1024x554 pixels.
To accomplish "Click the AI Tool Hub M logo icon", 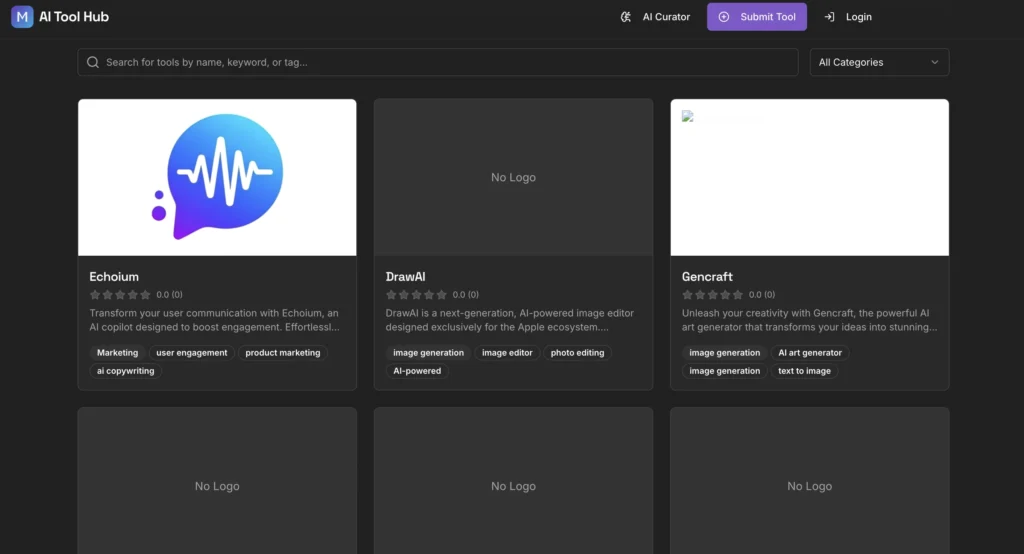I will point(22,17).
